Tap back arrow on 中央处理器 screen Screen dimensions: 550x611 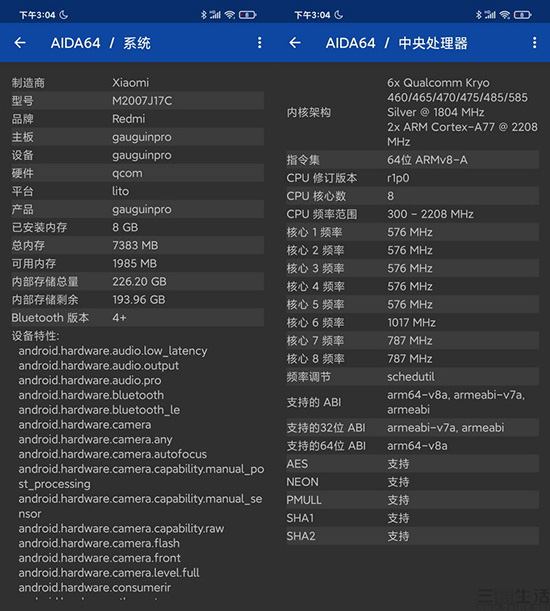coord(295,42)
